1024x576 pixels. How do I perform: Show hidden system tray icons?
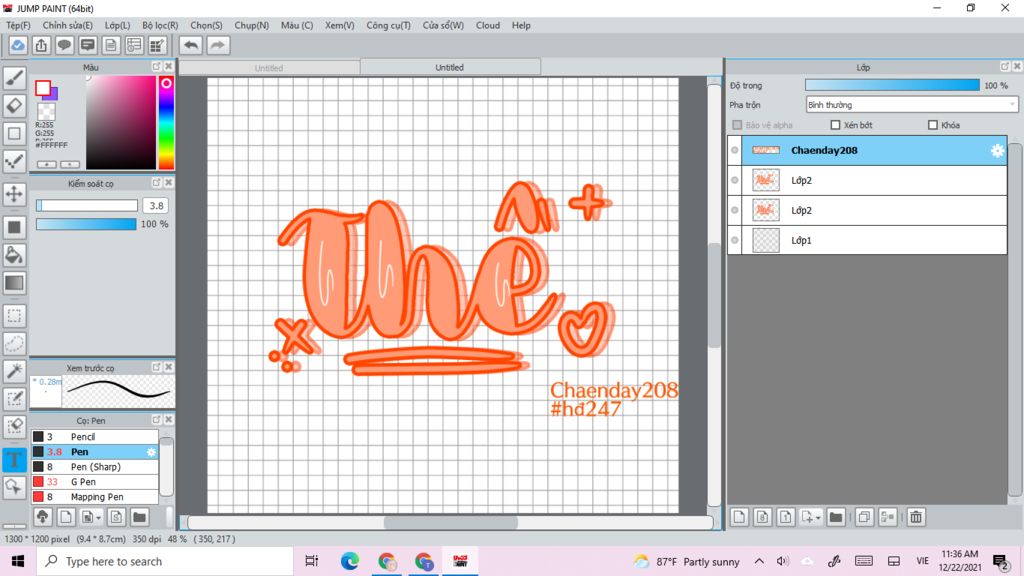pos(759,561)
